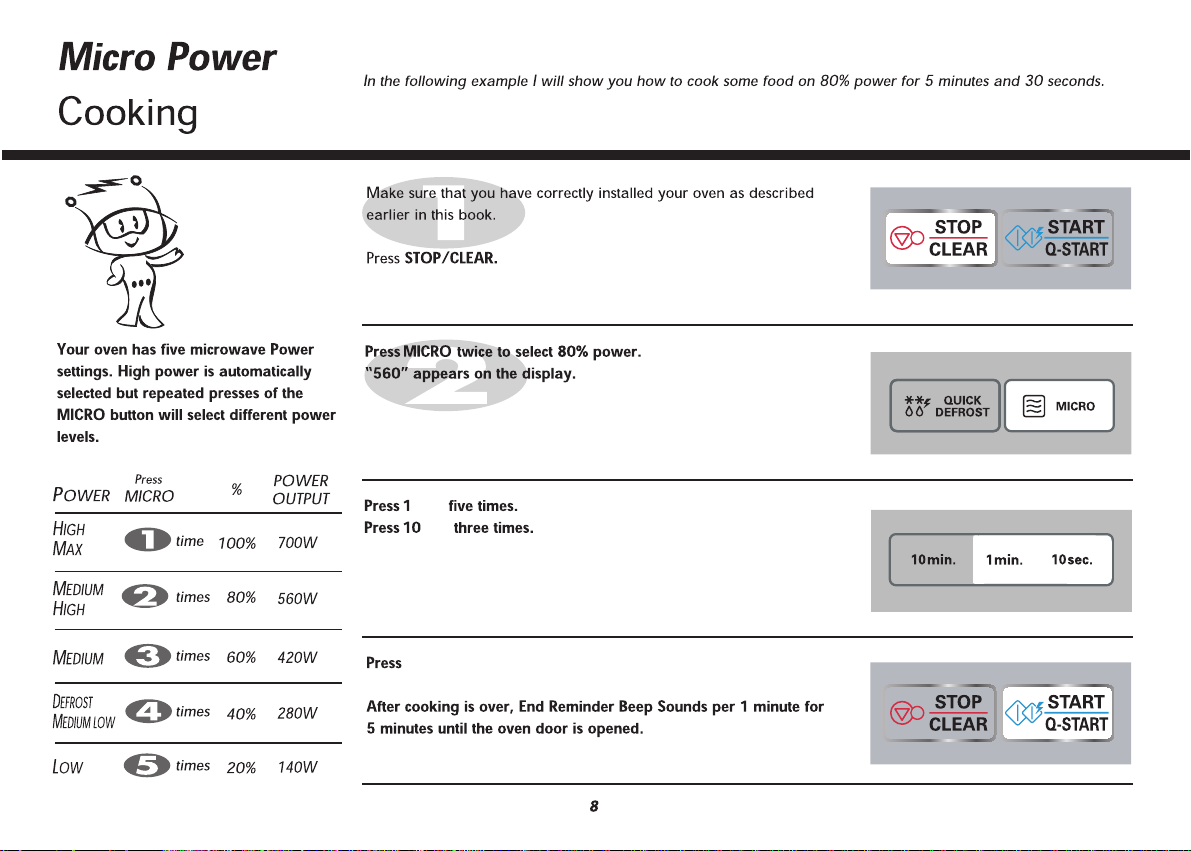Click the number 2 oval for Medium High
1191x851 pixels.
145,596
